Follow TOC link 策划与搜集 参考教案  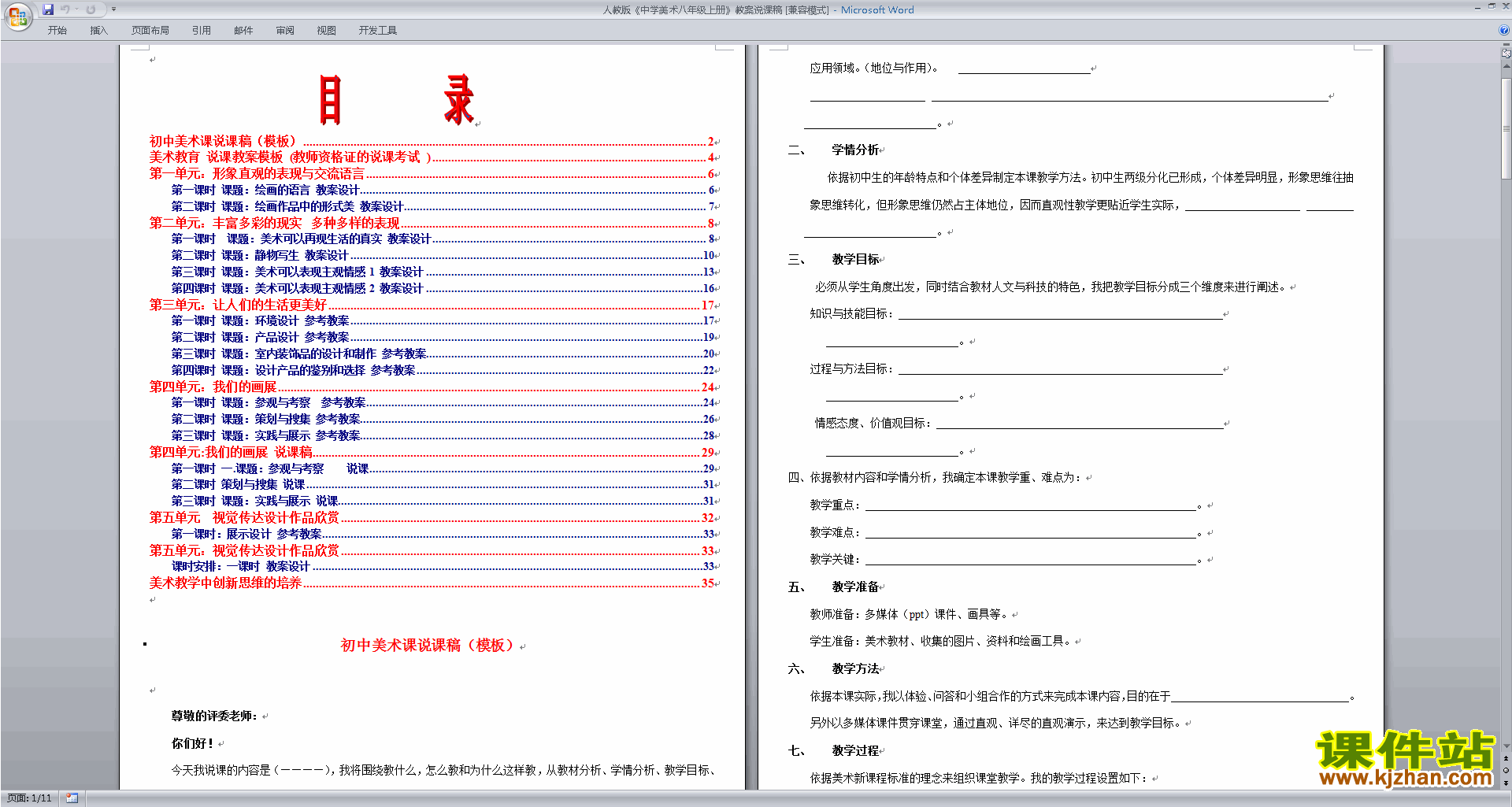tap(443, 419)
